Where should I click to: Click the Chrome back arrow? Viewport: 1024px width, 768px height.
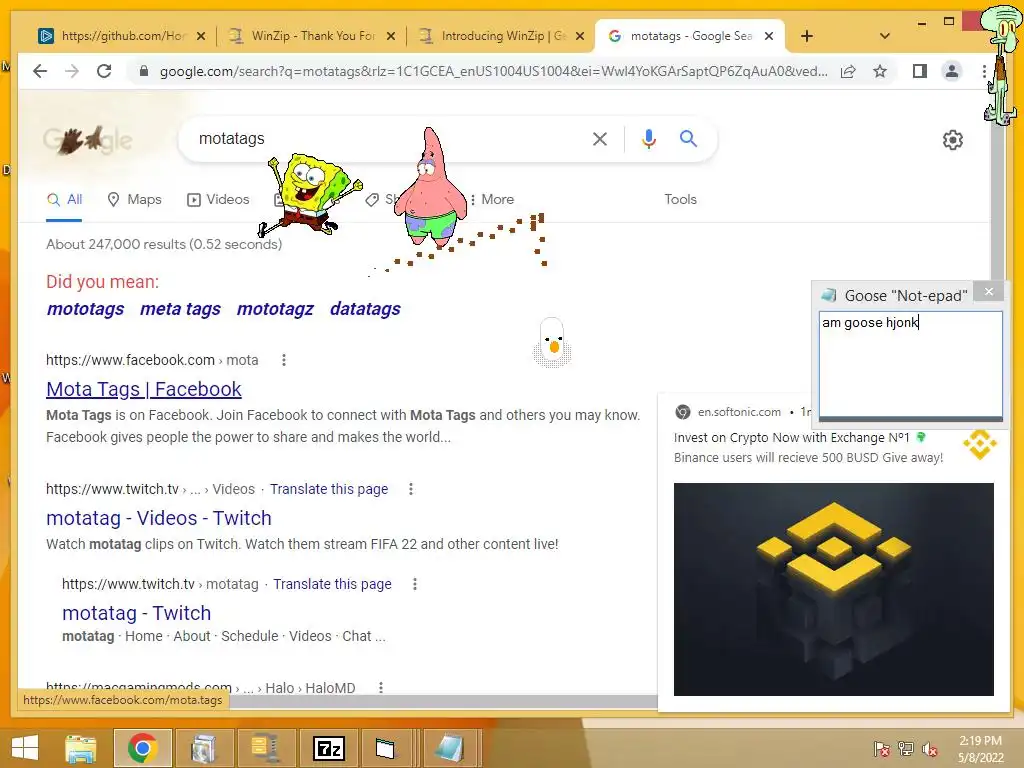40,71
